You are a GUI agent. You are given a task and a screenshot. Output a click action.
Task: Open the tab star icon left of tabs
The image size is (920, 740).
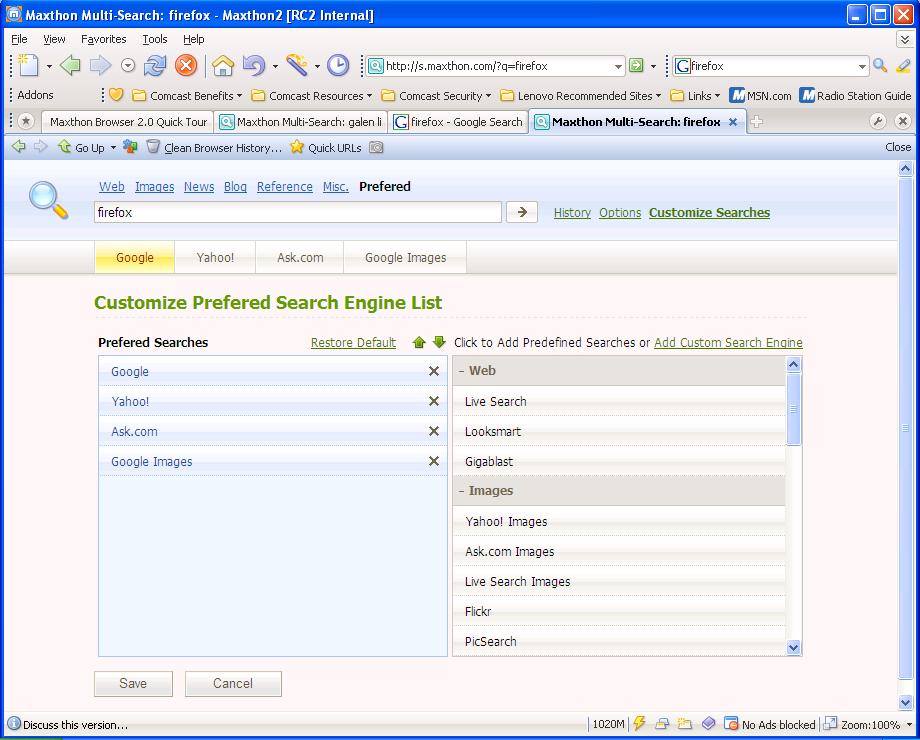point(25,121)
